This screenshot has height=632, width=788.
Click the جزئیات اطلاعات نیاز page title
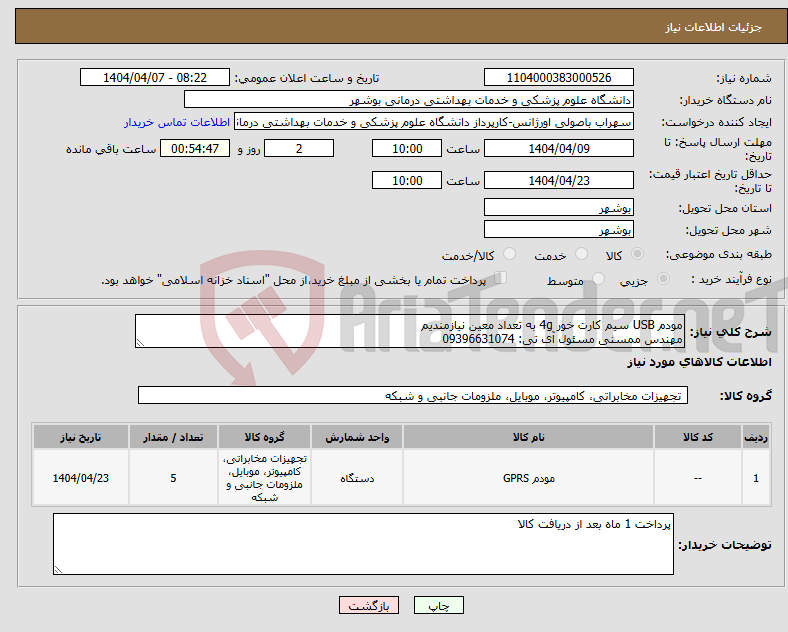click(713, 27)
